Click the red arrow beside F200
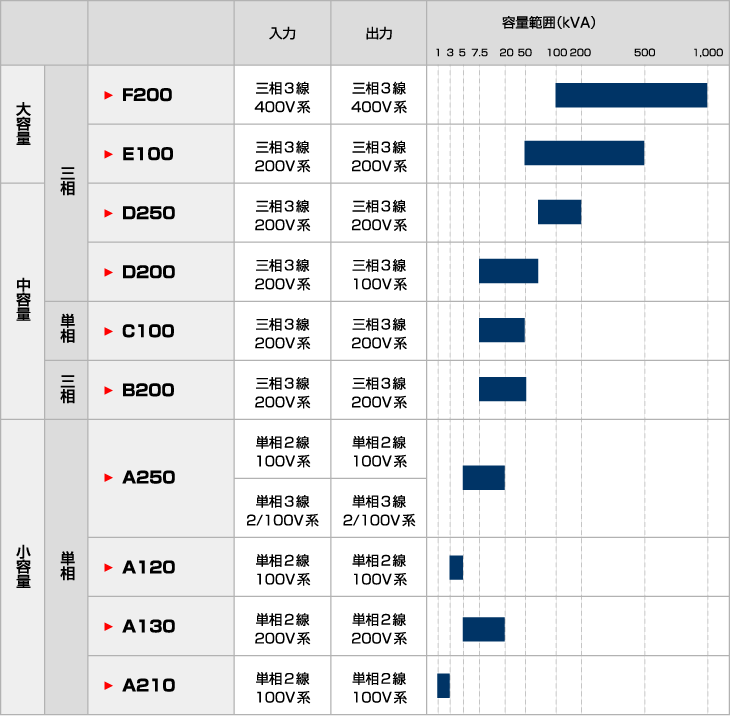The image size is (730, 716). [108, 96]
